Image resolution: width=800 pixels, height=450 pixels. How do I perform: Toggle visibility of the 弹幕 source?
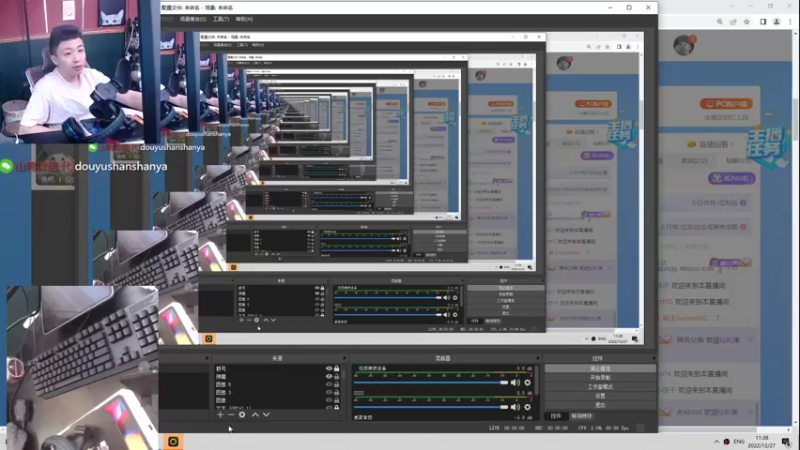(329, 377)
